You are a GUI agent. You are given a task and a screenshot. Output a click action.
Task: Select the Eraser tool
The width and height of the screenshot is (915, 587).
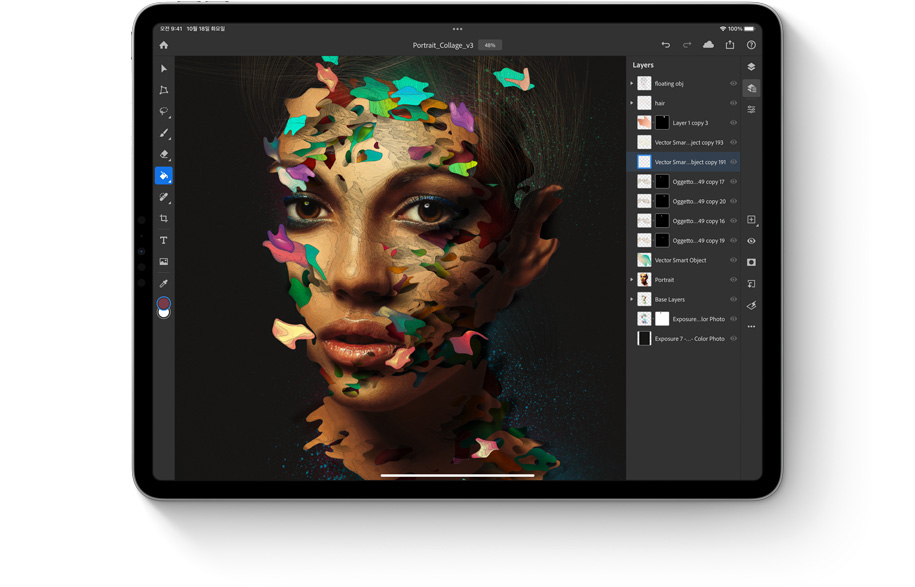coord(164,154)
